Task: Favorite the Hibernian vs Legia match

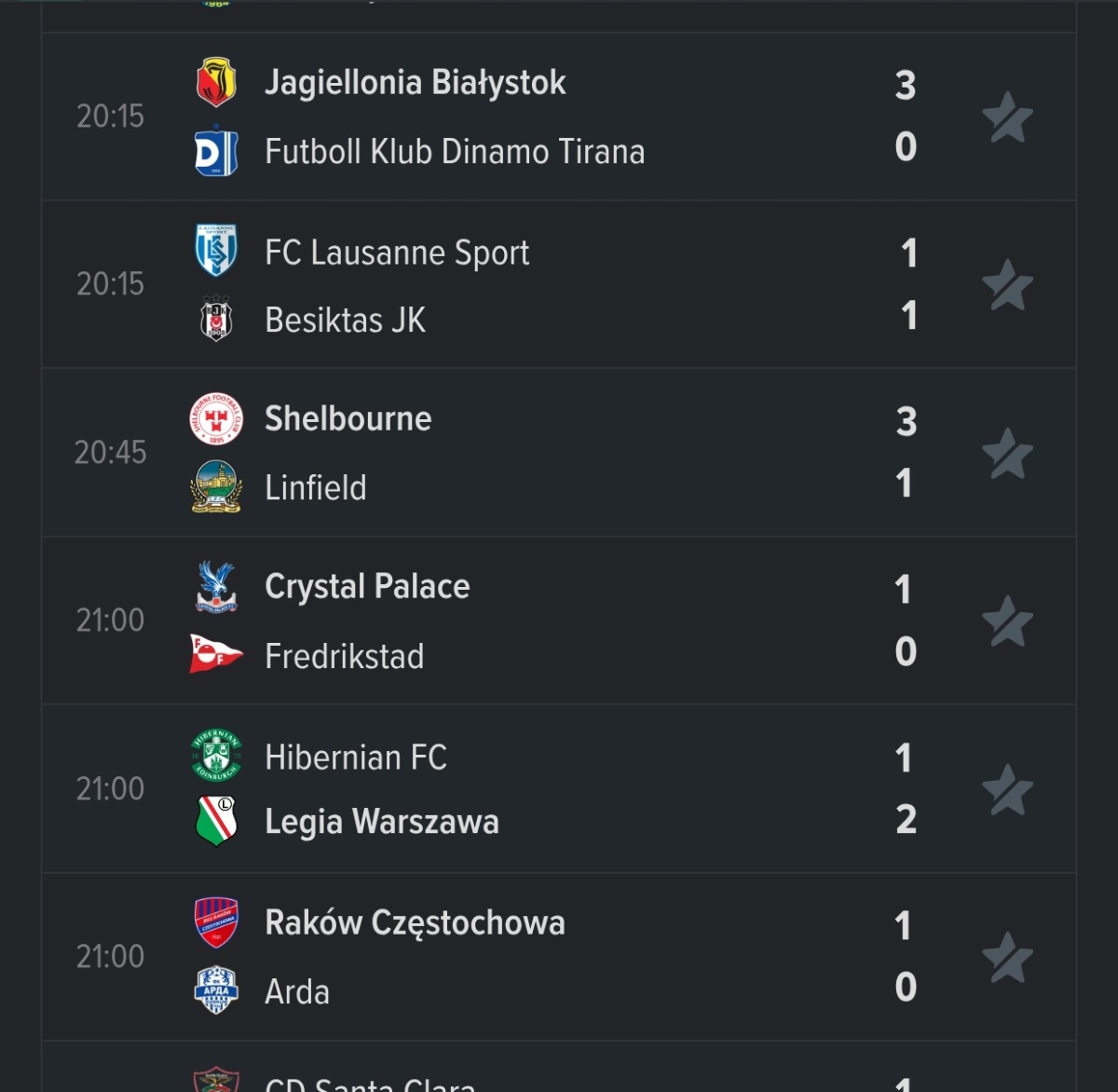Action: coord(1007,789)
